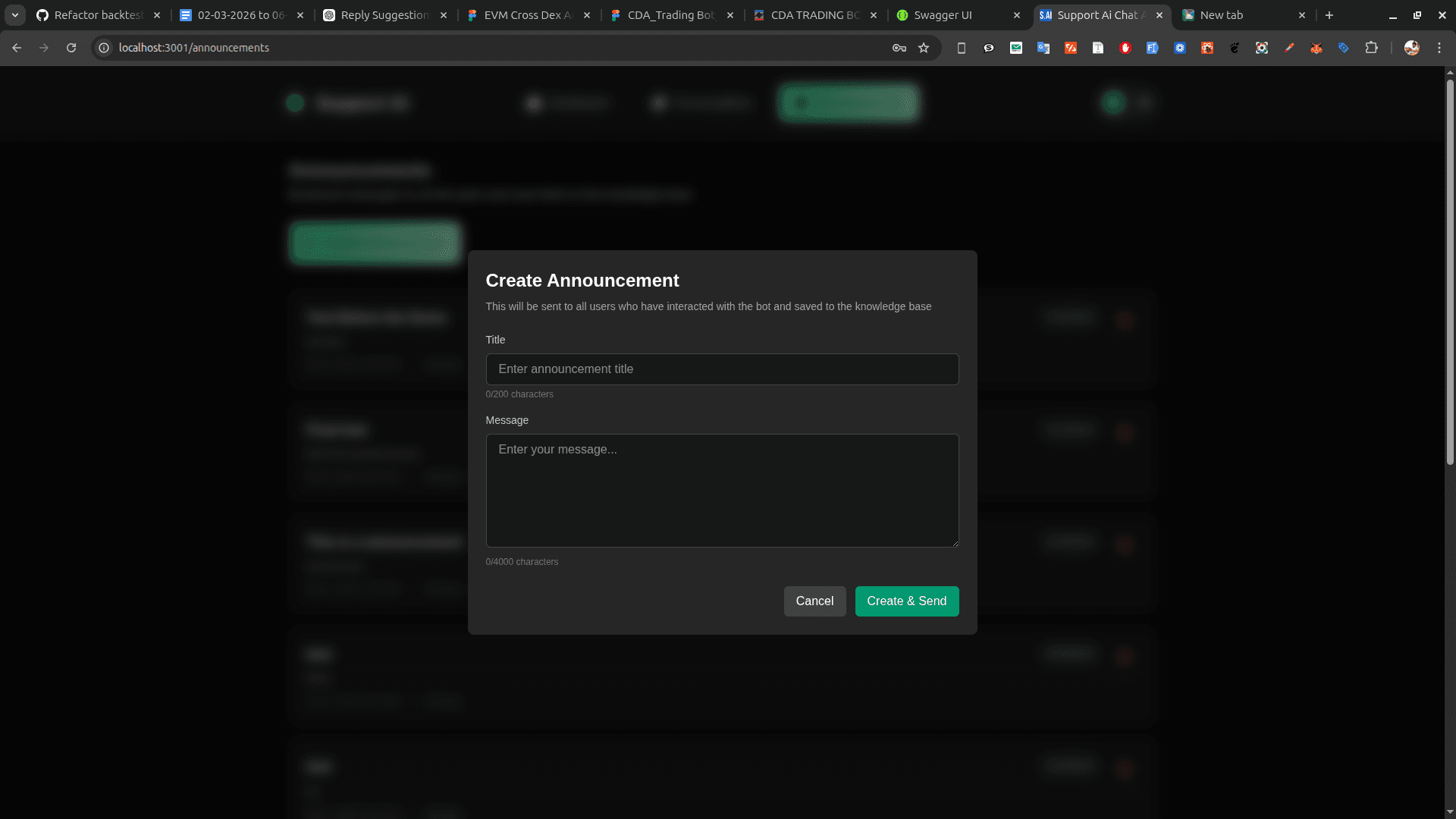Switch to the New tab

pyautogui.click(x=1221, y=15)
